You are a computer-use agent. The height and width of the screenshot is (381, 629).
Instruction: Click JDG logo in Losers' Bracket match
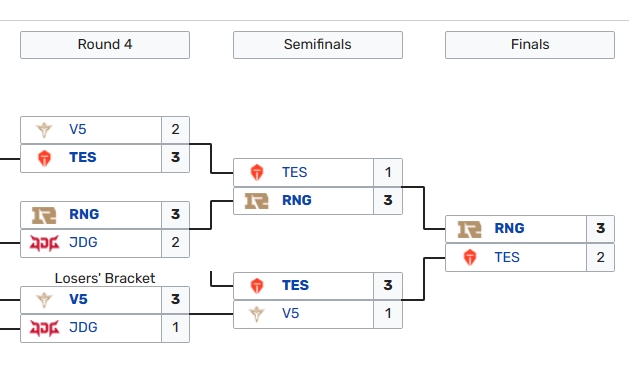tap(44, 328)
